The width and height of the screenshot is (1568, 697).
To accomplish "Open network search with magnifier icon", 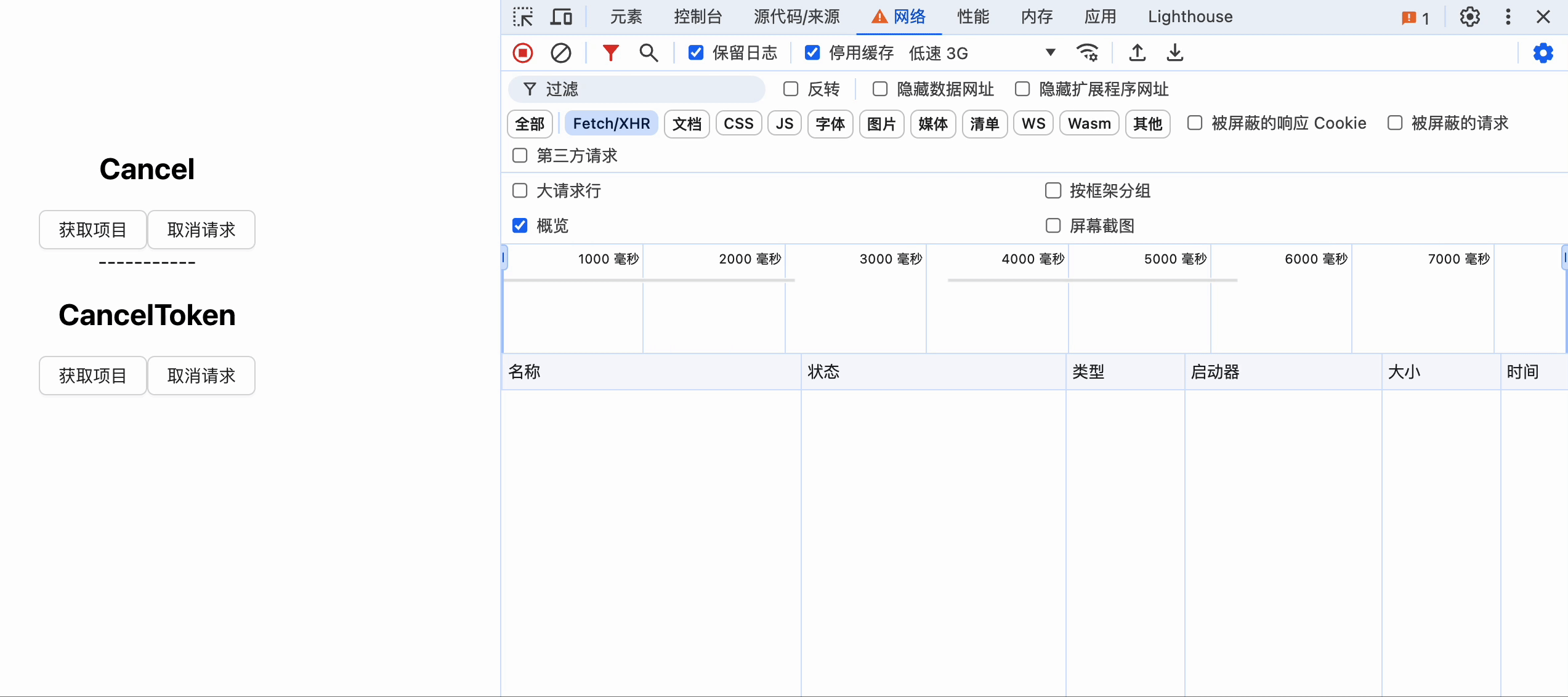I will tap(649, 53).
